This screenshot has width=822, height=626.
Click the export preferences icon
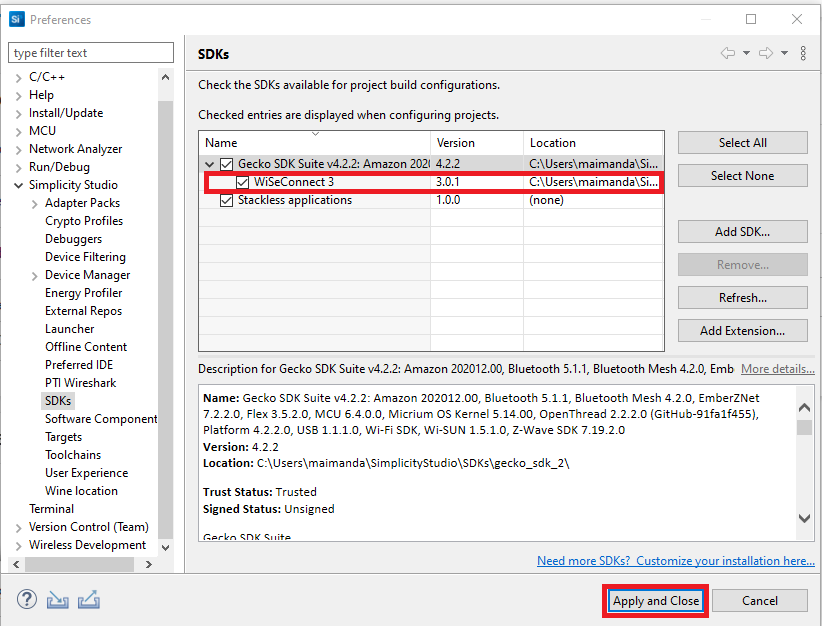coord(89,600)
